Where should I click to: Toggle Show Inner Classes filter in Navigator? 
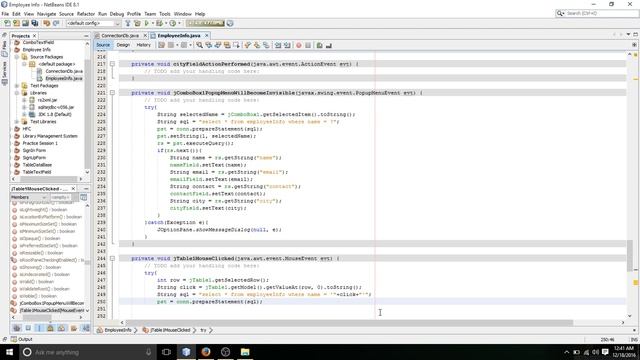tap(61, 328)
